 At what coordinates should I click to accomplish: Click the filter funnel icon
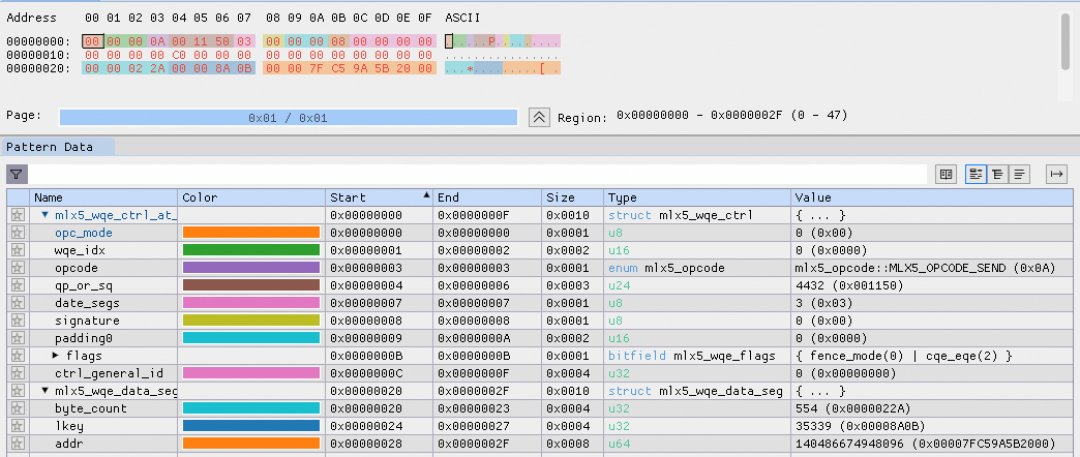17,174
